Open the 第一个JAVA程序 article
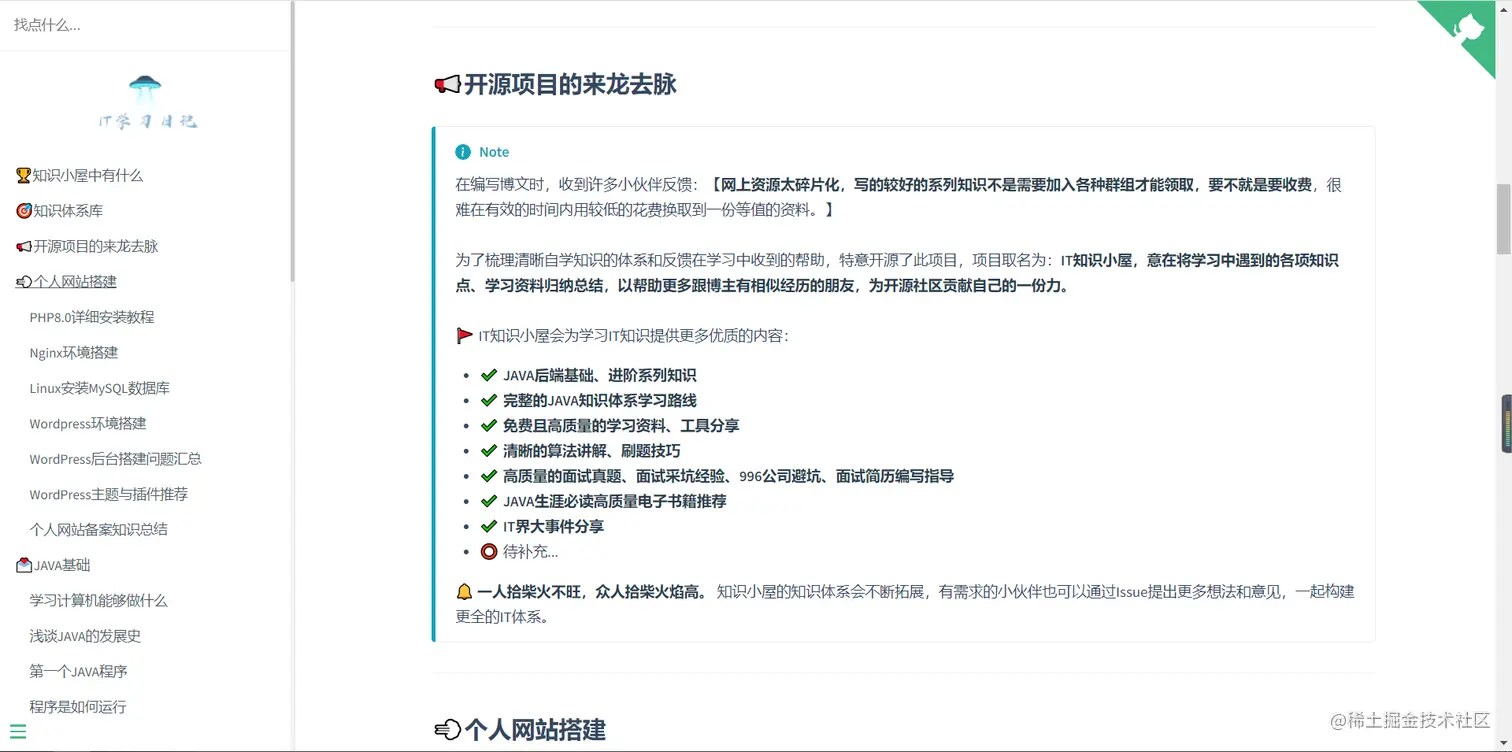The image size is (1512, 752). 78,671
